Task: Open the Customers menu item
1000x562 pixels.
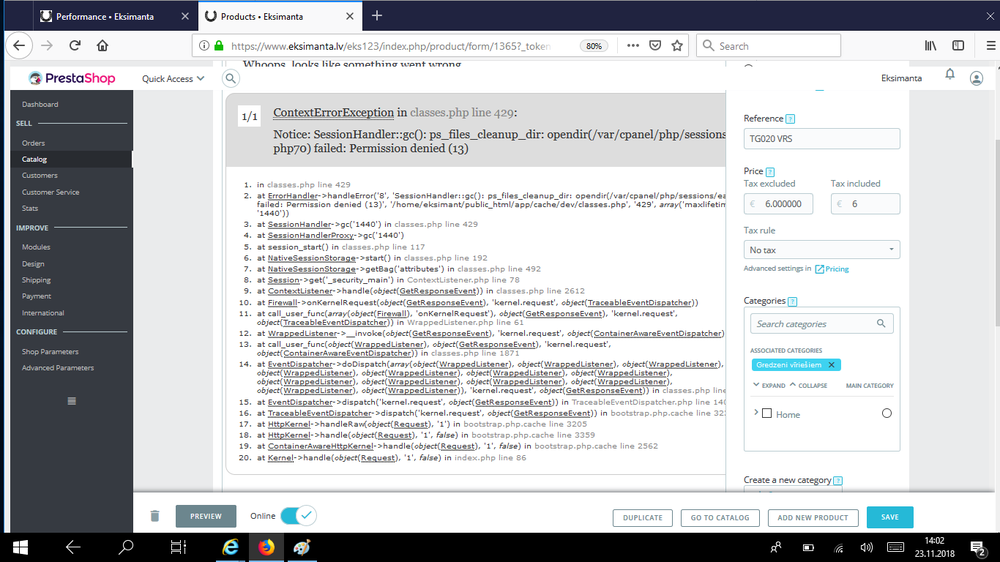Action: pos(40,175)
